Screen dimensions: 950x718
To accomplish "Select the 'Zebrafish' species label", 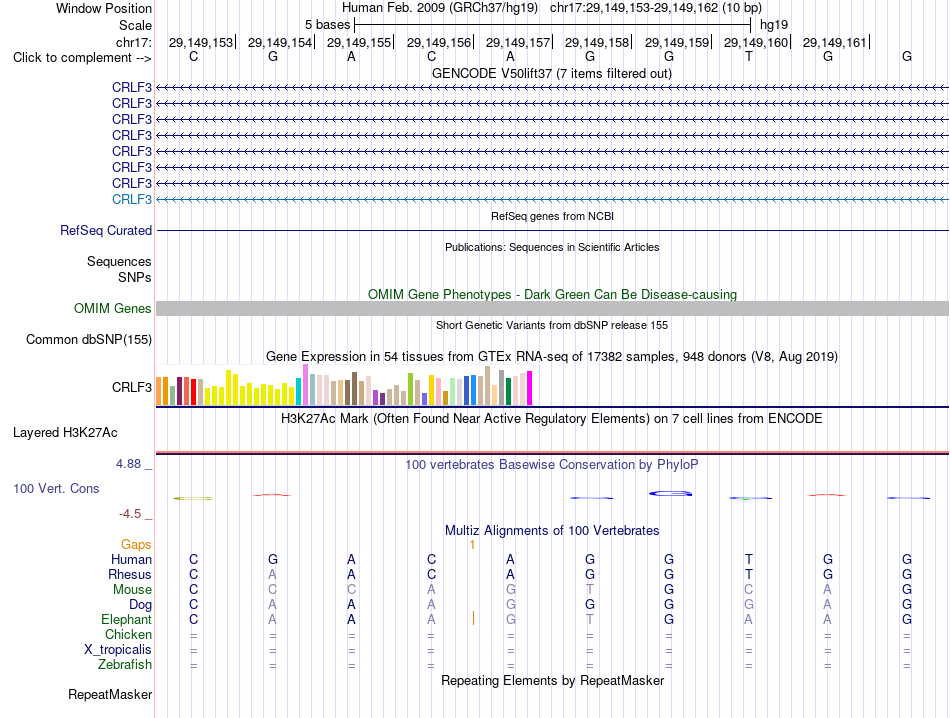I will click(125, 665).
